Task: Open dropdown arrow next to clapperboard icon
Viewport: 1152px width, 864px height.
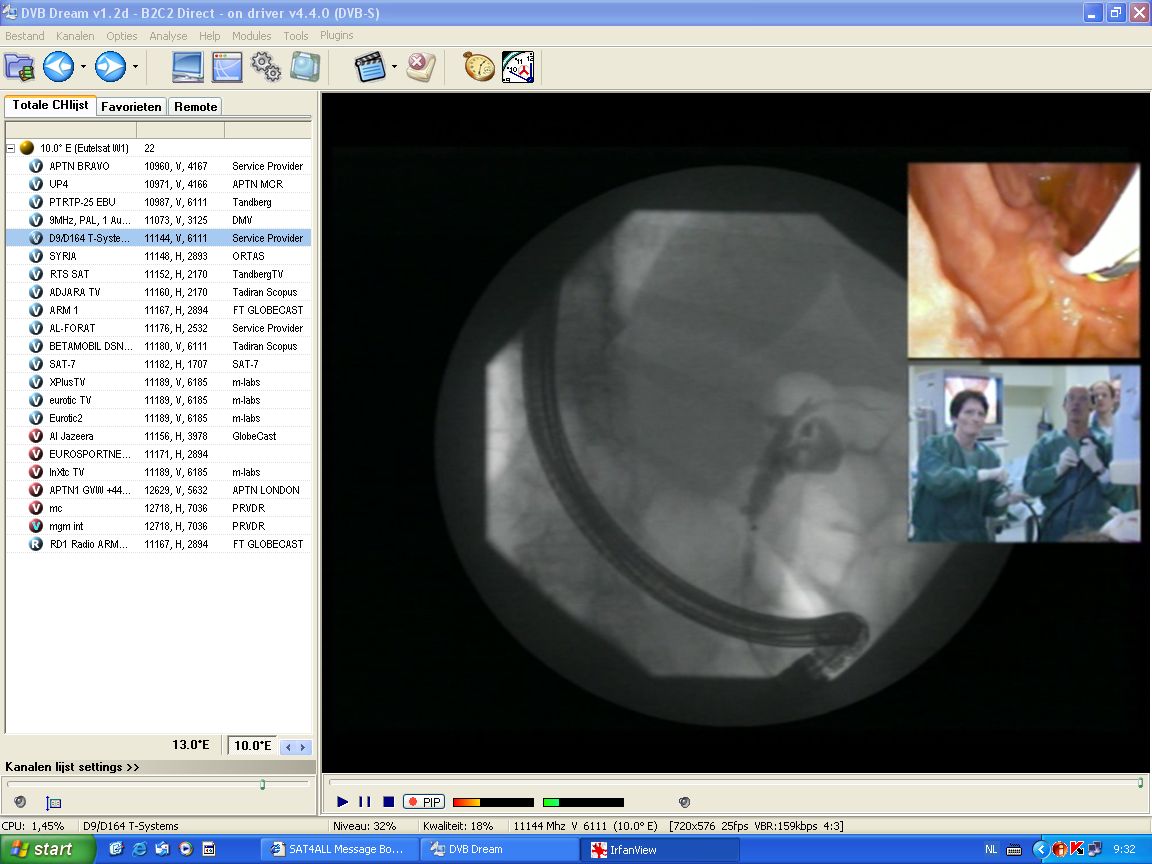Action: [395, 68]
